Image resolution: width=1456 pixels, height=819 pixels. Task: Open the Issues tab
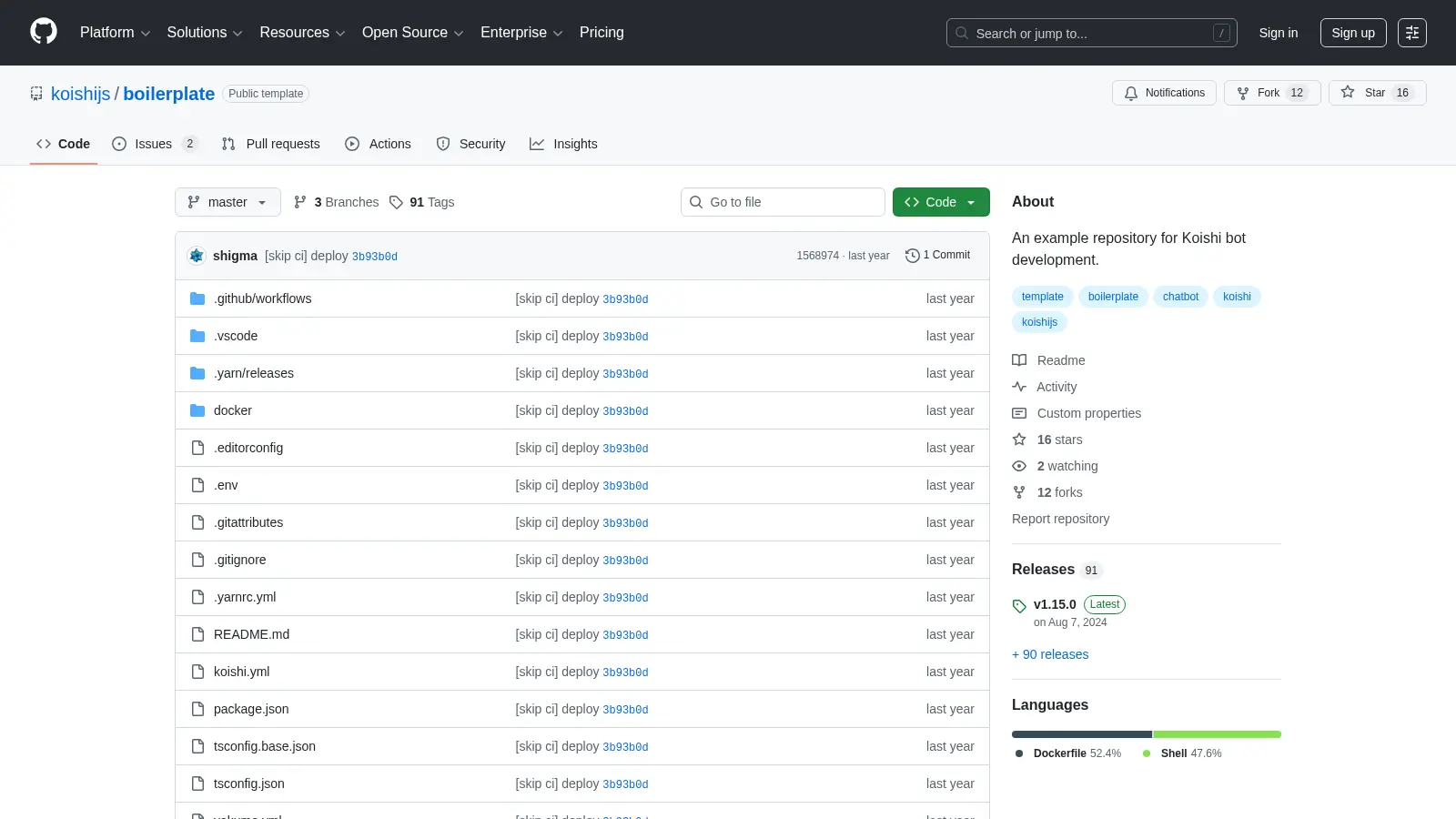(155, 144)
